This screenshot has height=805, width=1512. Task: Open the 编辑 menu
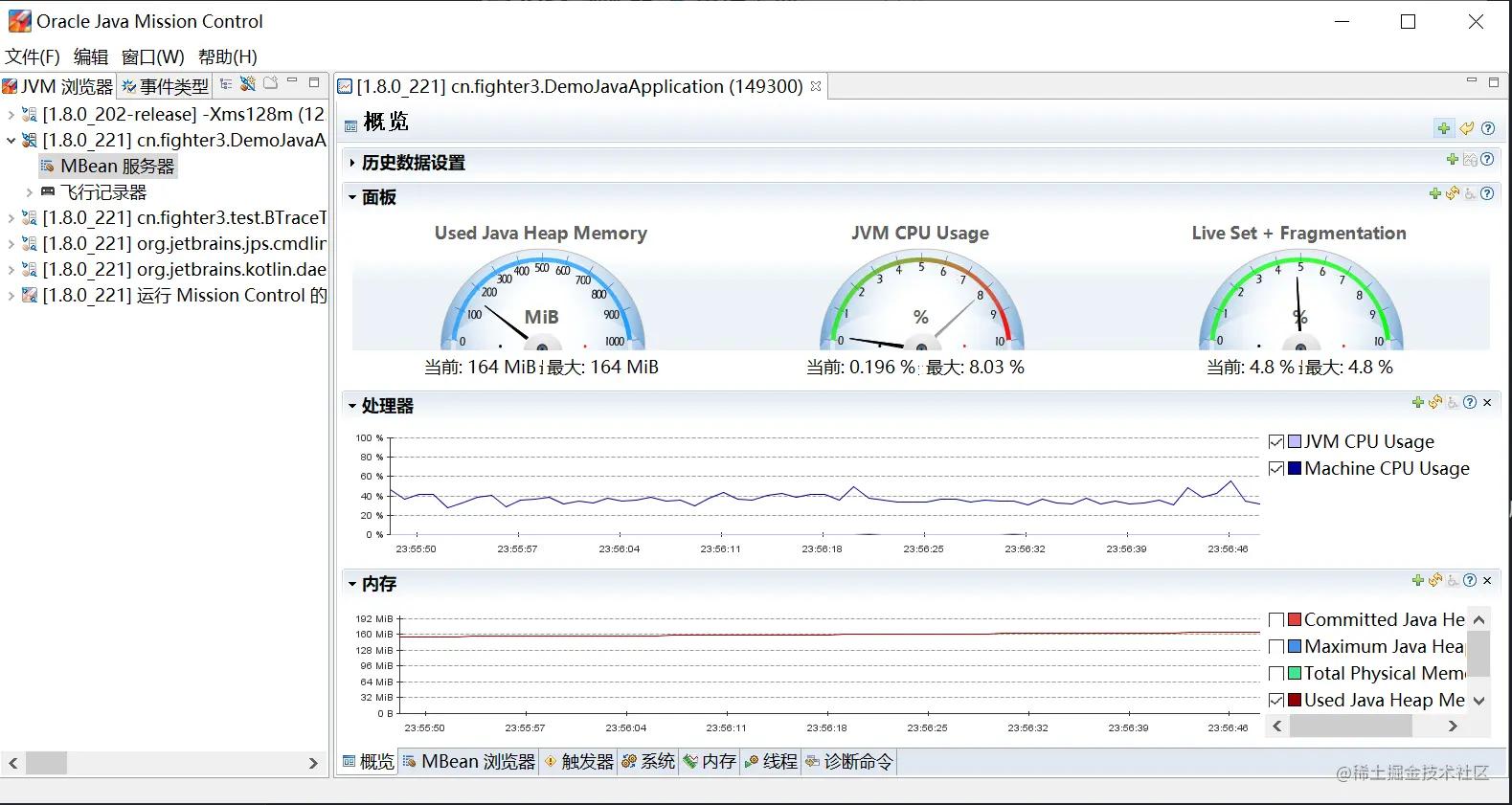(91, 56)
